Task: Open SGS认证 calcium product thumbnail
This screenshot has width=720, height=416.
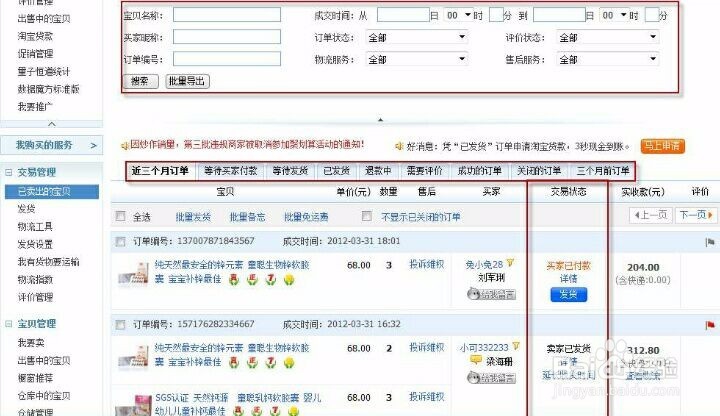Action: click(x=134, y=405)
